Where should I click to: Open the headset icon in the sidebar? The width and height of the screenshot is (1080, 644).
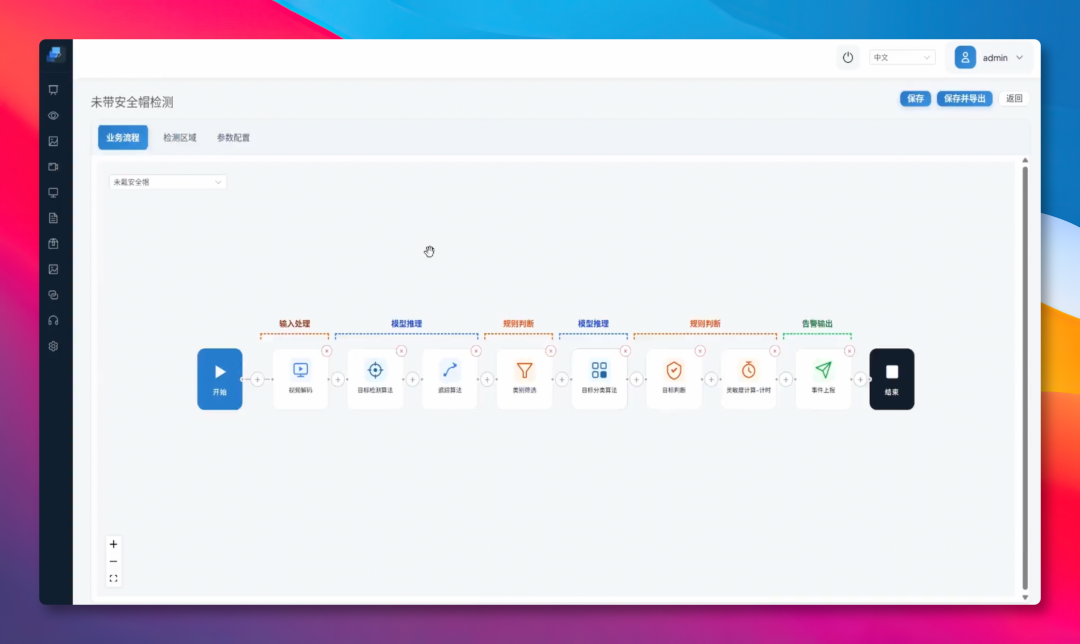click(x=54, y=321)
